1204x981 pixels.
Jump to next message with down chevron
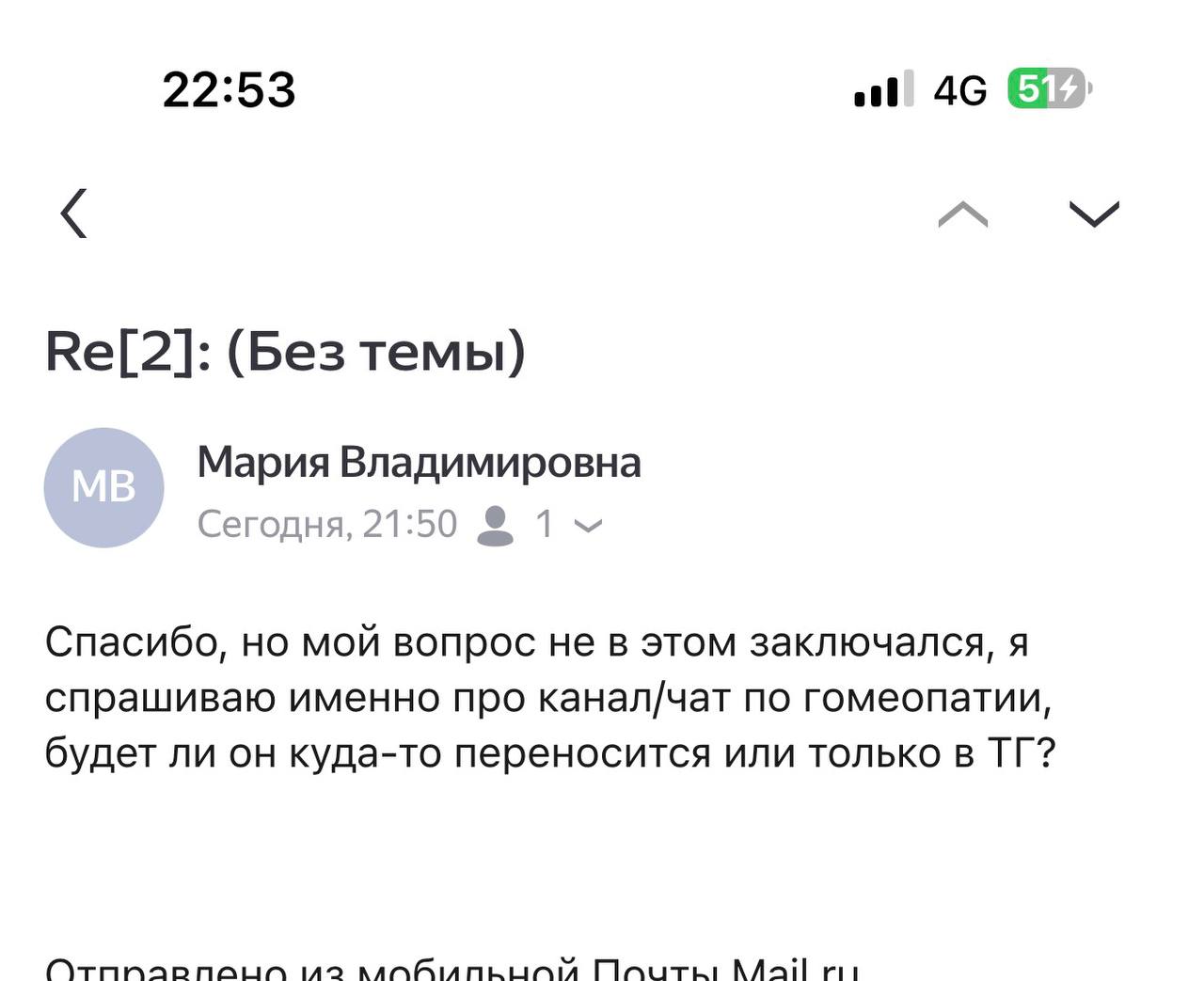tap(1094, 215)
